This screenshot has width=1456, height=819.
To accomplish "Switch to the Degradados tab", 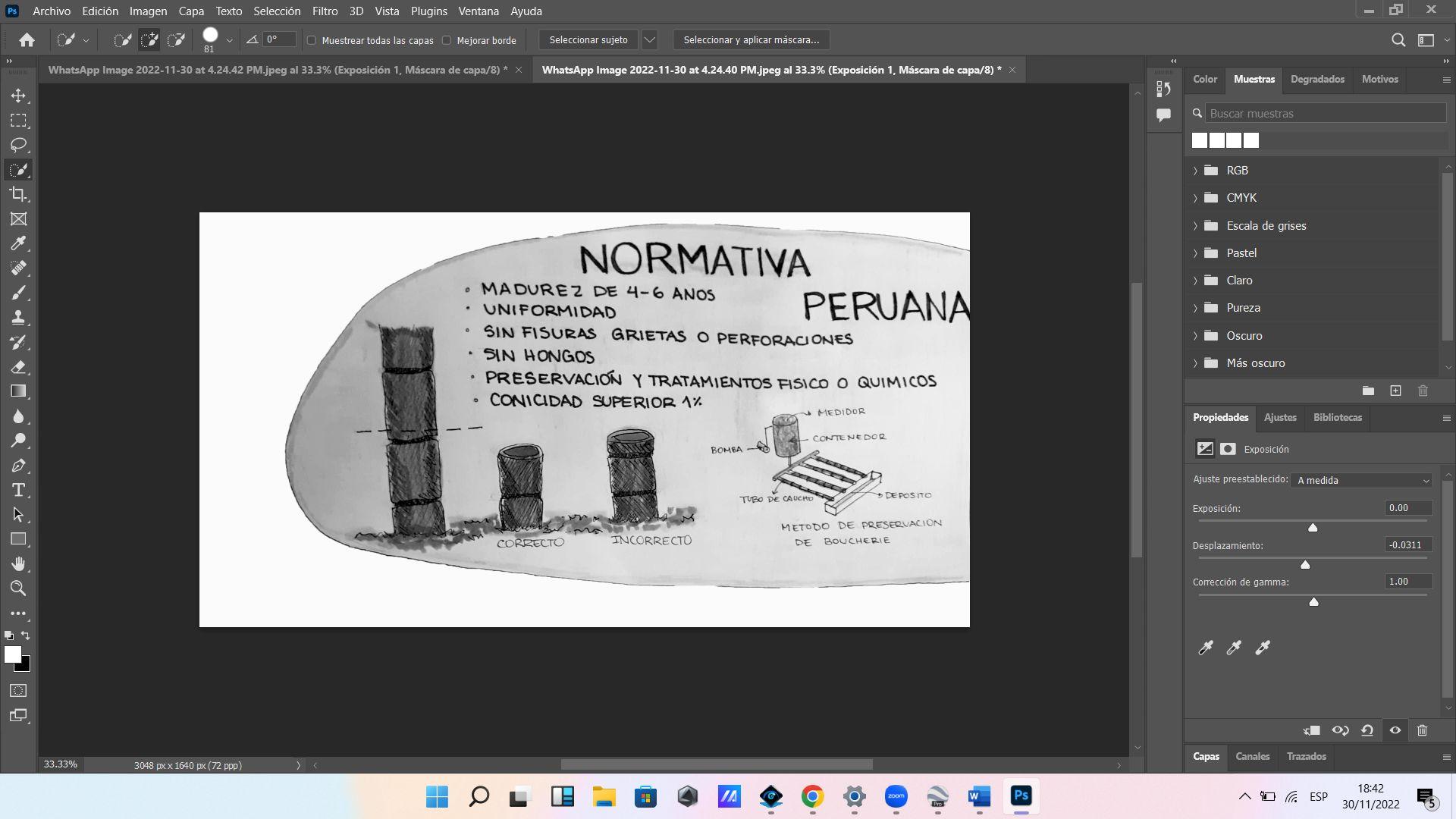I will pyautogui.click(x=1317, y=79).
